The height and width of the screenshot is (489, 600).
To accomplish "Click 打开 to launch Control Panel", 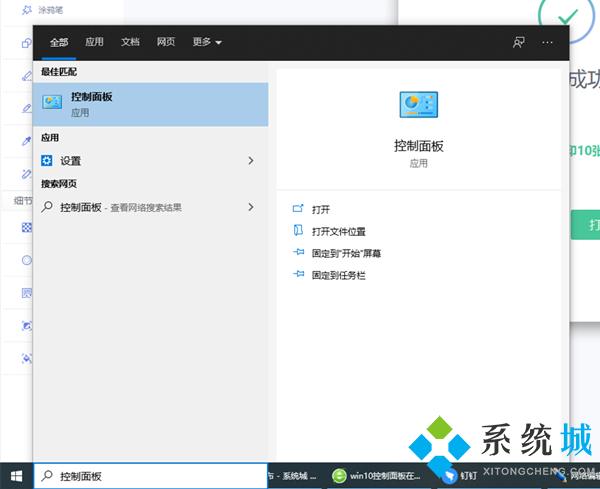I will (x=321, y=210).
